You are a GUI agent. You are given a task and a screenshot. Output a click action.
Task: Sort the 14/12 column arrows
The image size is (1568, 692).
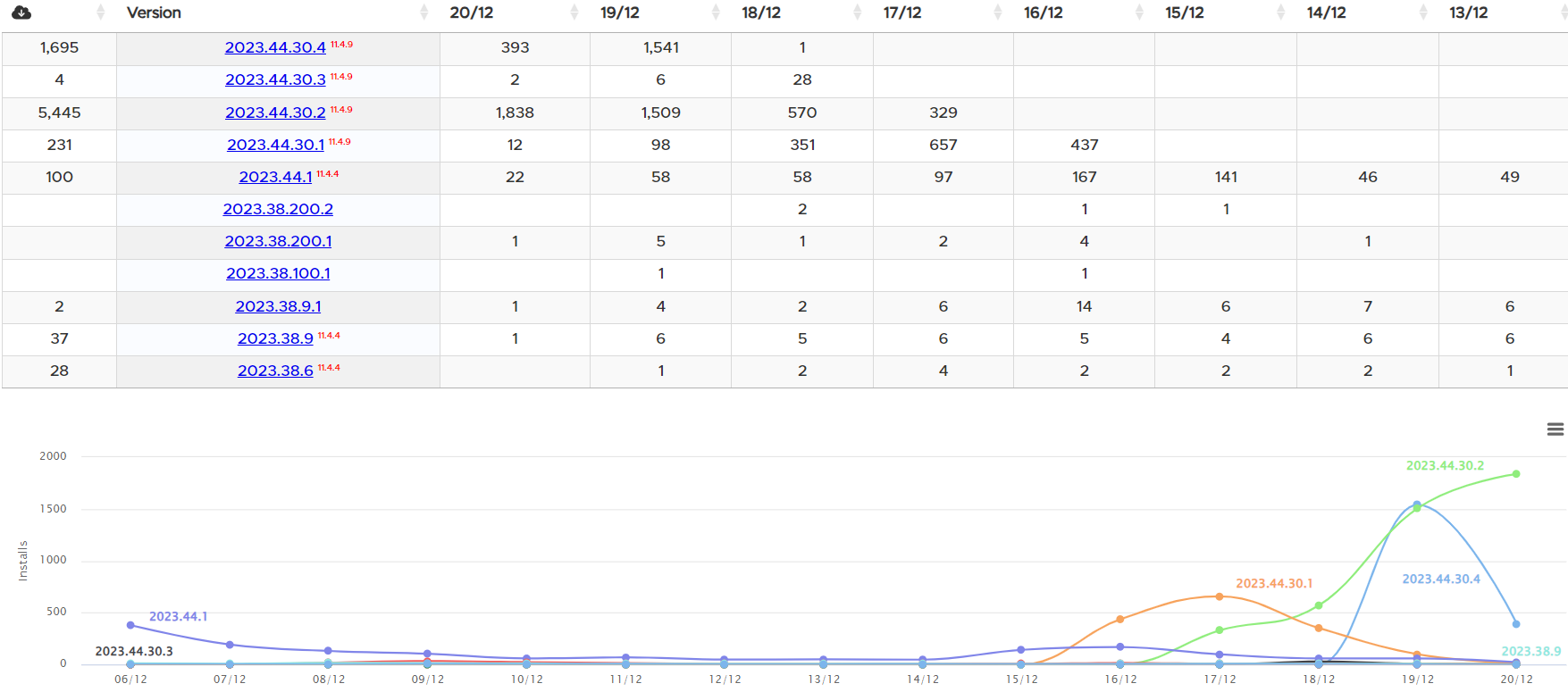1423,13
